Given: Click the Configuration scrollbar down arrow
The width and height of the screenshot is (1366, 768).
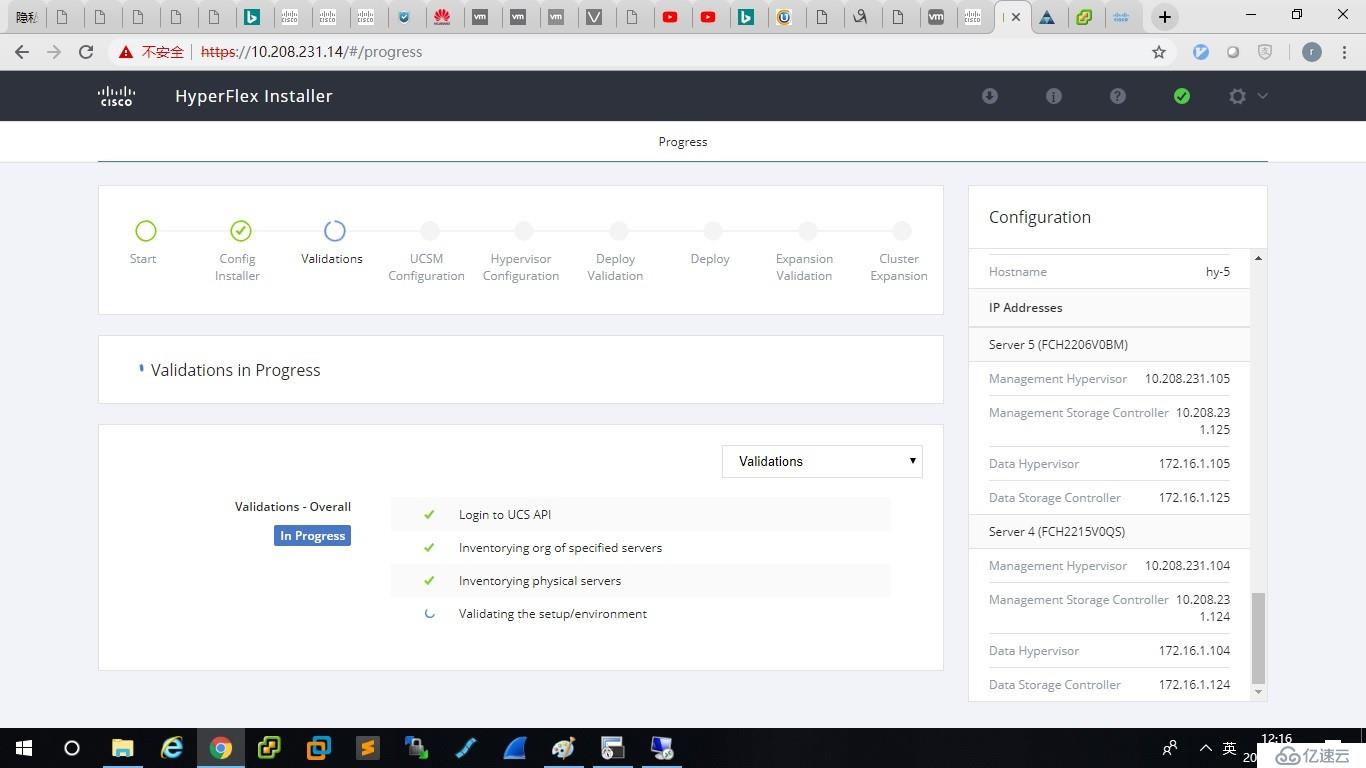Looking at the screenshot, I should [x=1258, y=692].
